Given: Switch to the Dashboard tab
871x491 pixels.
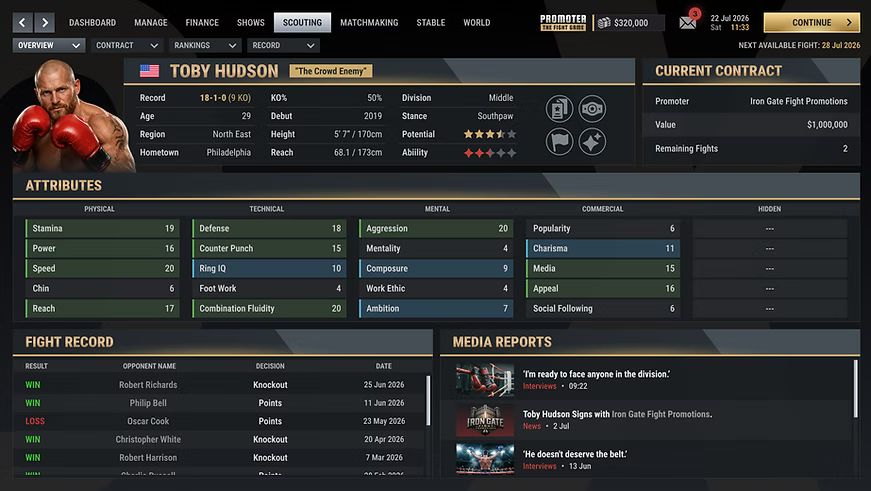Looking at the screenshot, I should pos(92,23).
